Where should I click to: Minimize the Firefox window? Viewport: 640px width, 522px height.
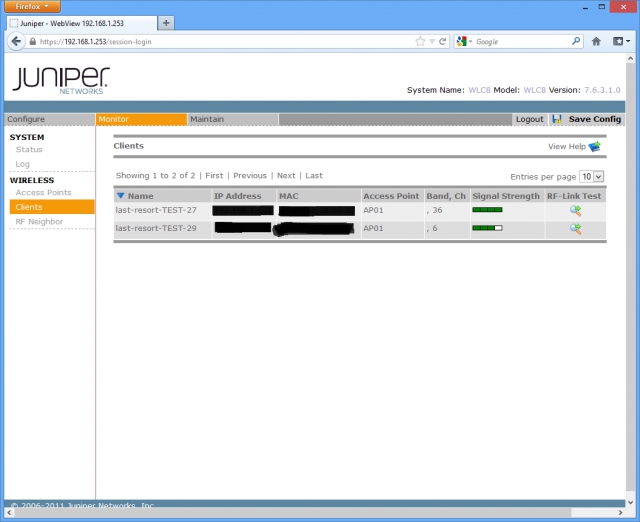585,7
